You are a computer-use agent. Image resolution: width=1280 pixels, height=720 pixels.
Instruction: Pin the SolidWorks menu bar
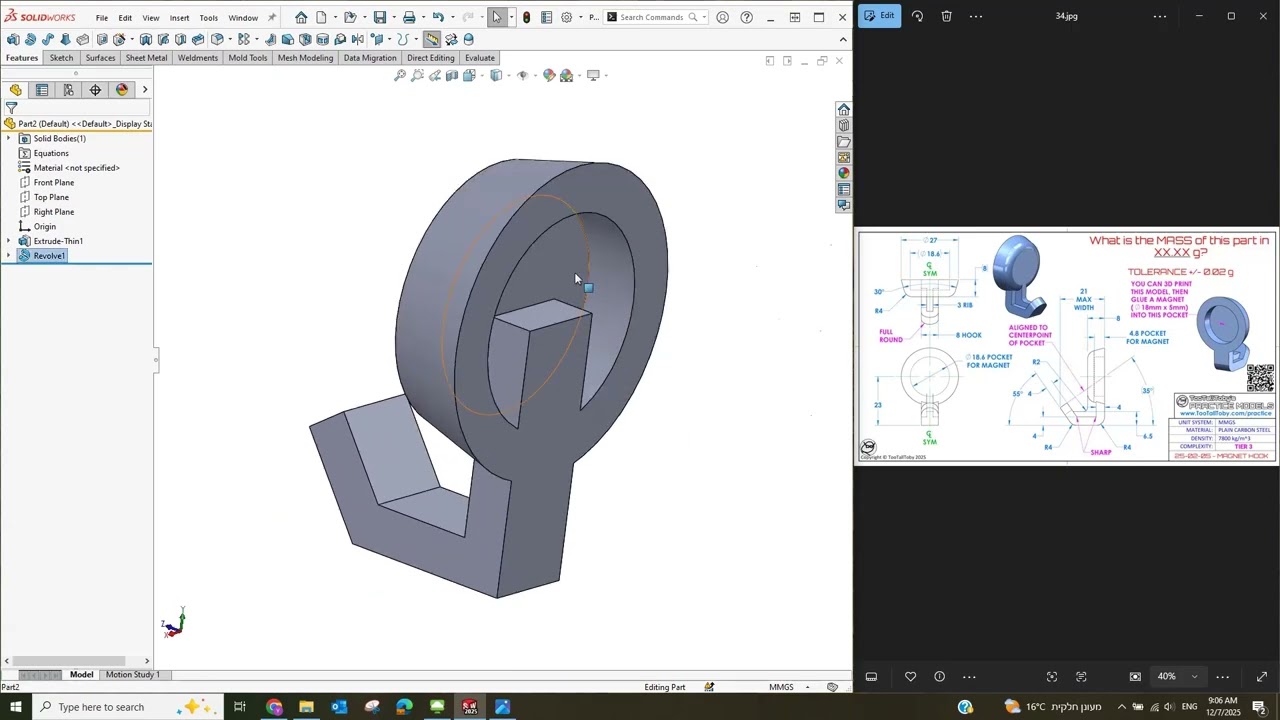tap(271, 17)
